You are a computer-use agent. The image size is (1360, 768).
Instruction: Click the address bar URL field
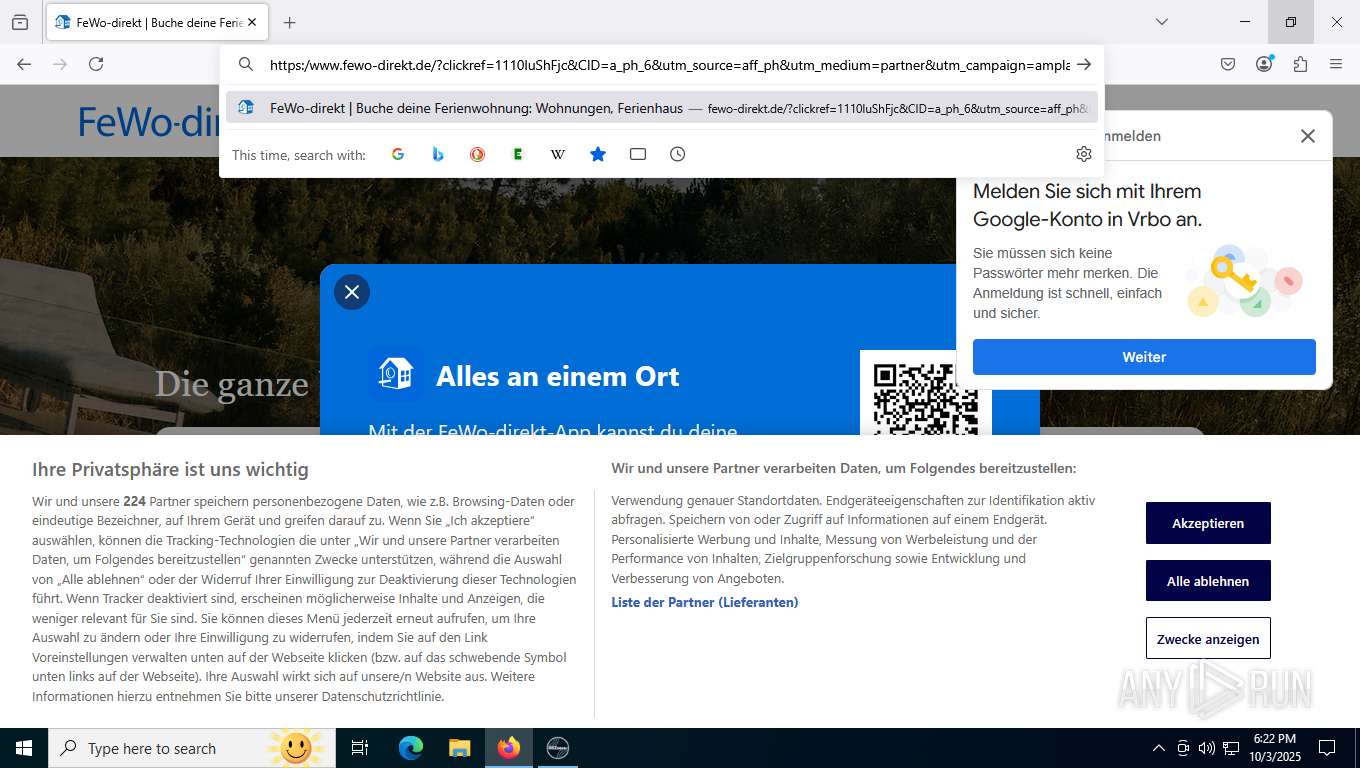tap(669, 65)
